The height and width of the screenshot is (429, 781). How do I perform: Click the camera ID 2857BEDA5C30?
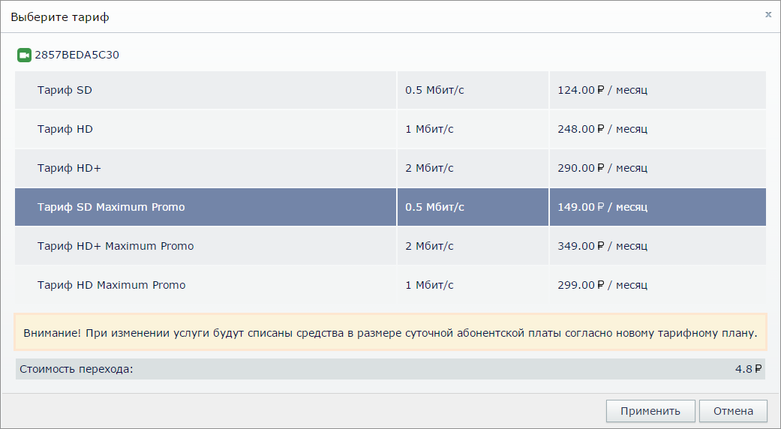[77, 55]
